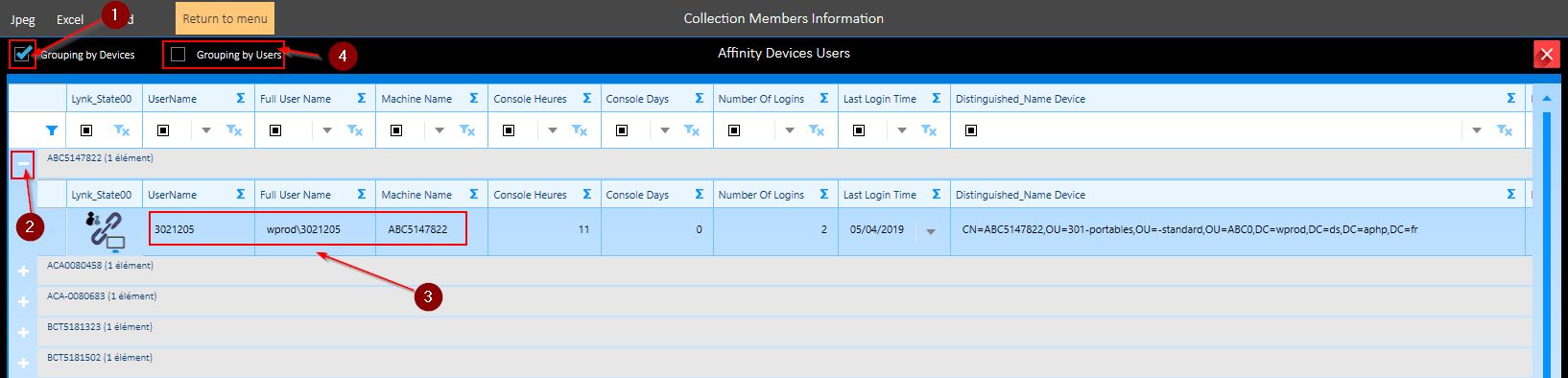Open the Machine Name filter dropdown arrow
The image size is (1568, 378).
click(440, 130)
